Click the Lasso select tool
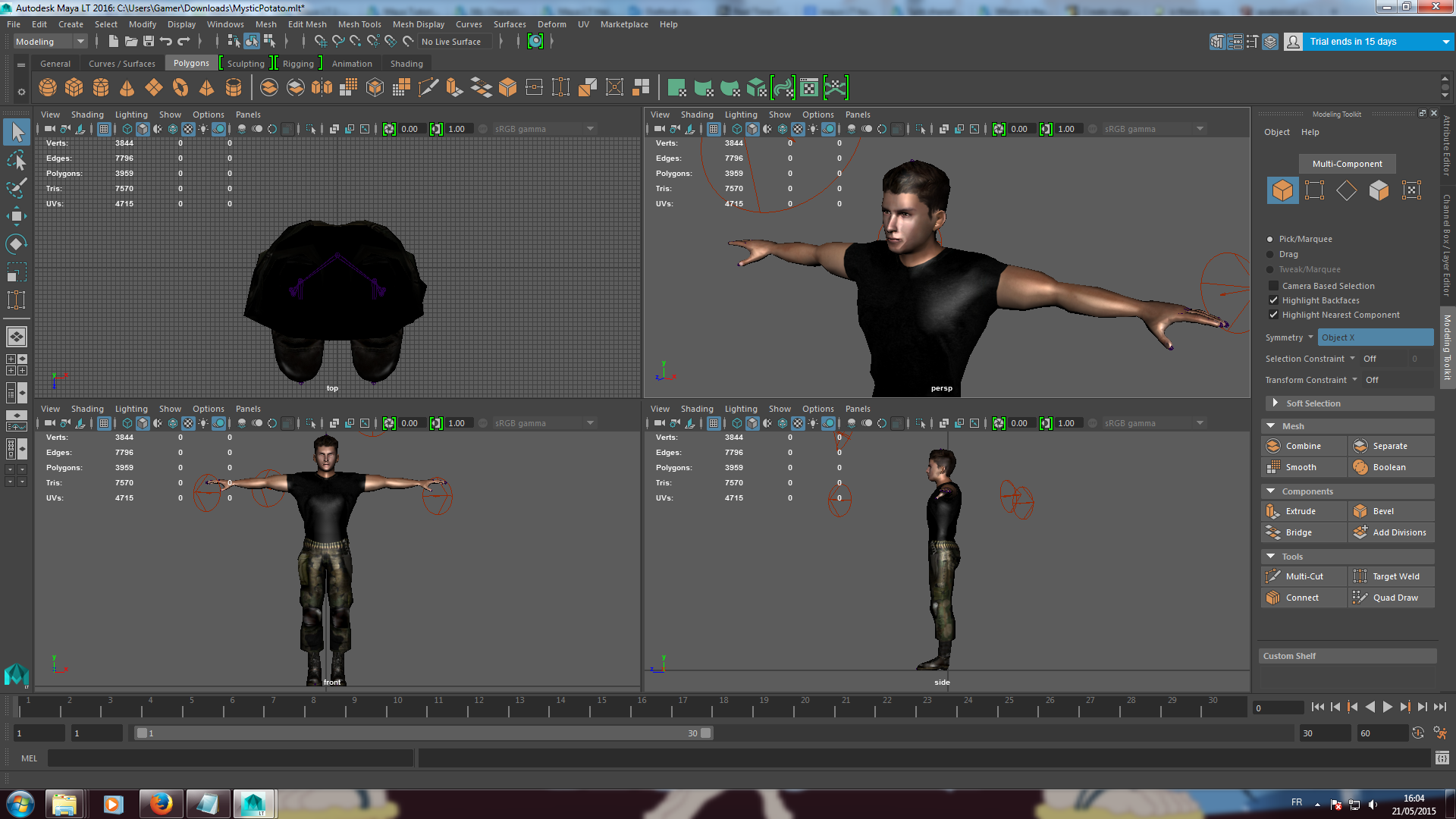This screenshot has width=1456, height=819. tap(16, 160)
